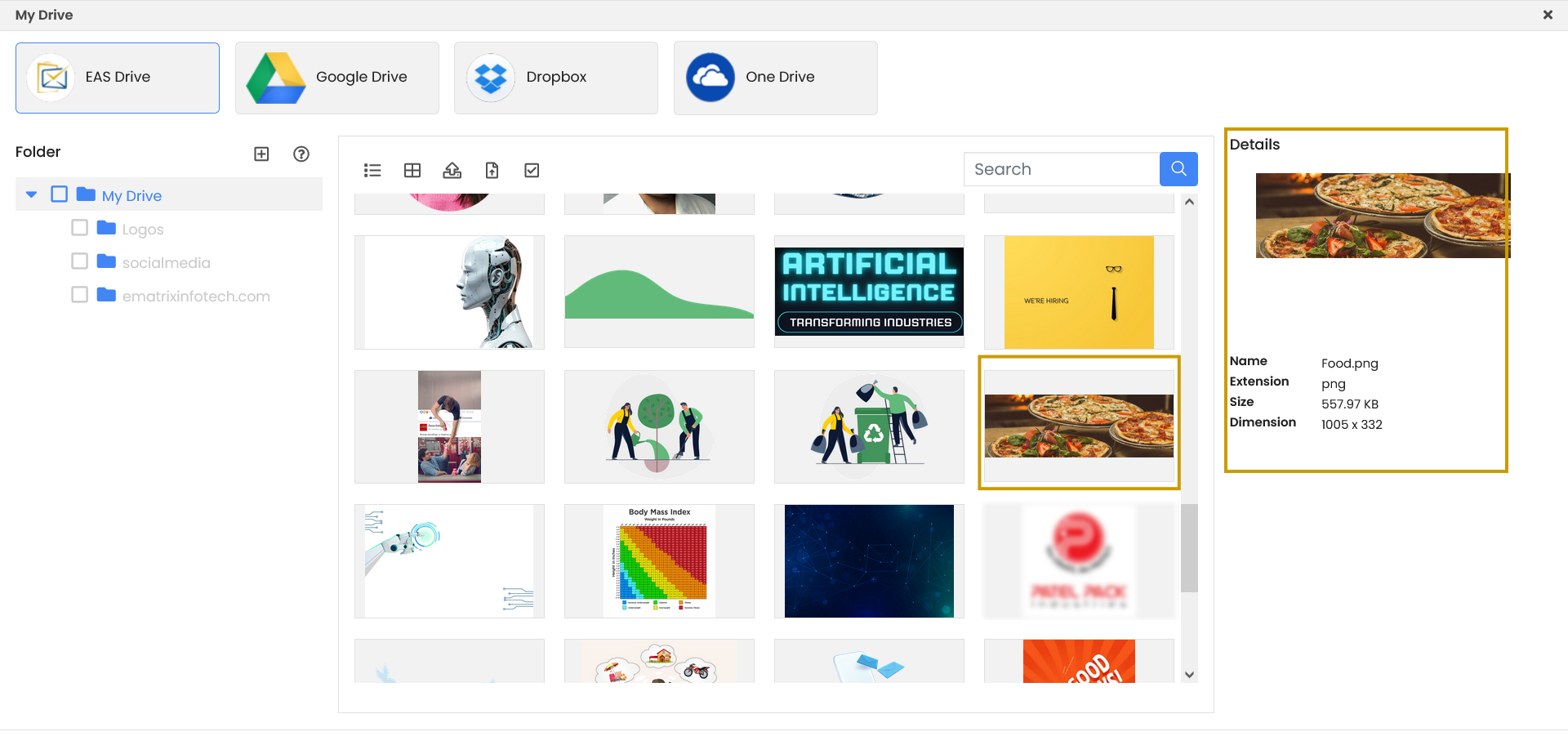Open folder help via question mark icon
This screenshot has width=1568, height=754.
tap(301, 154)
